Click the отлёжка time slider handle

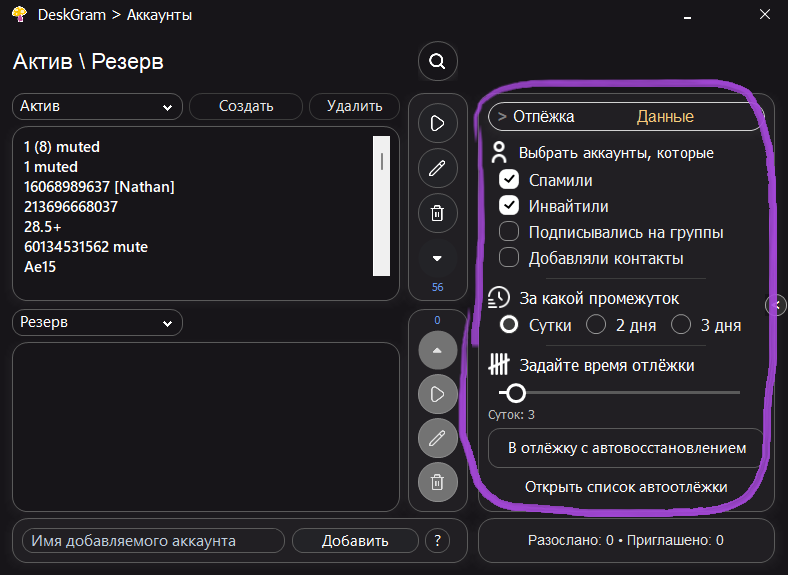click(x=516, y=393)
